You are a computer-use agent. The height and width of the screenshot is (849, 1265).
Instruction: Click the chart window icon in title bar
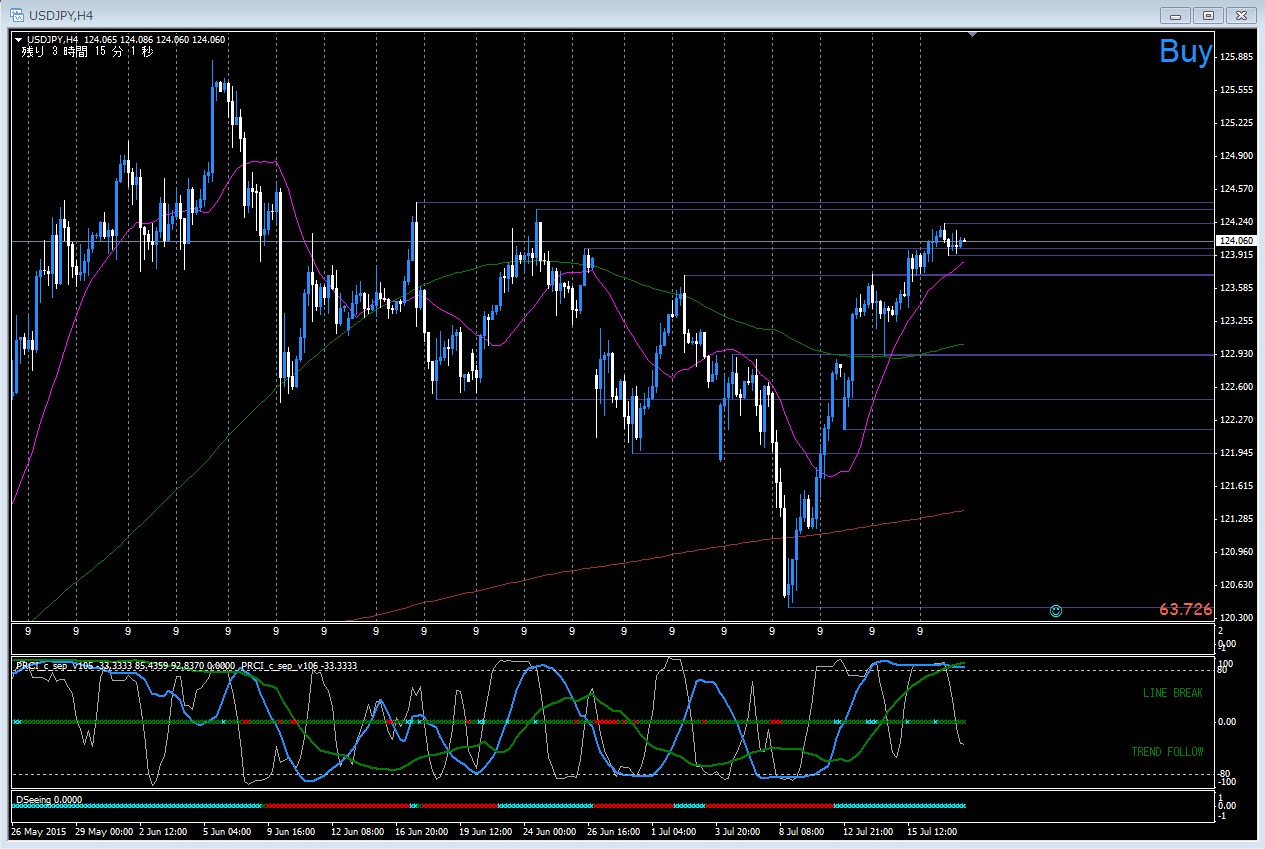click(x=17, y=14)
